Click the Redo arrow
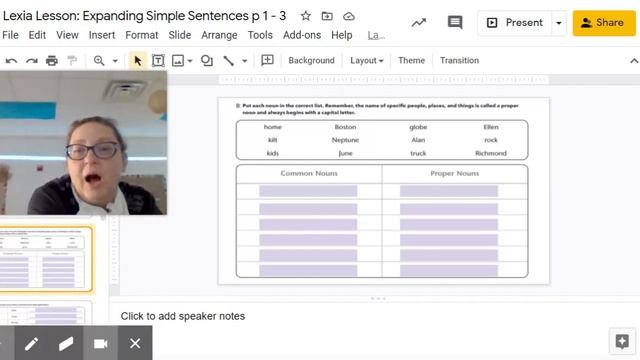This screenshot has height=360, width=640. tap(32, 61)
